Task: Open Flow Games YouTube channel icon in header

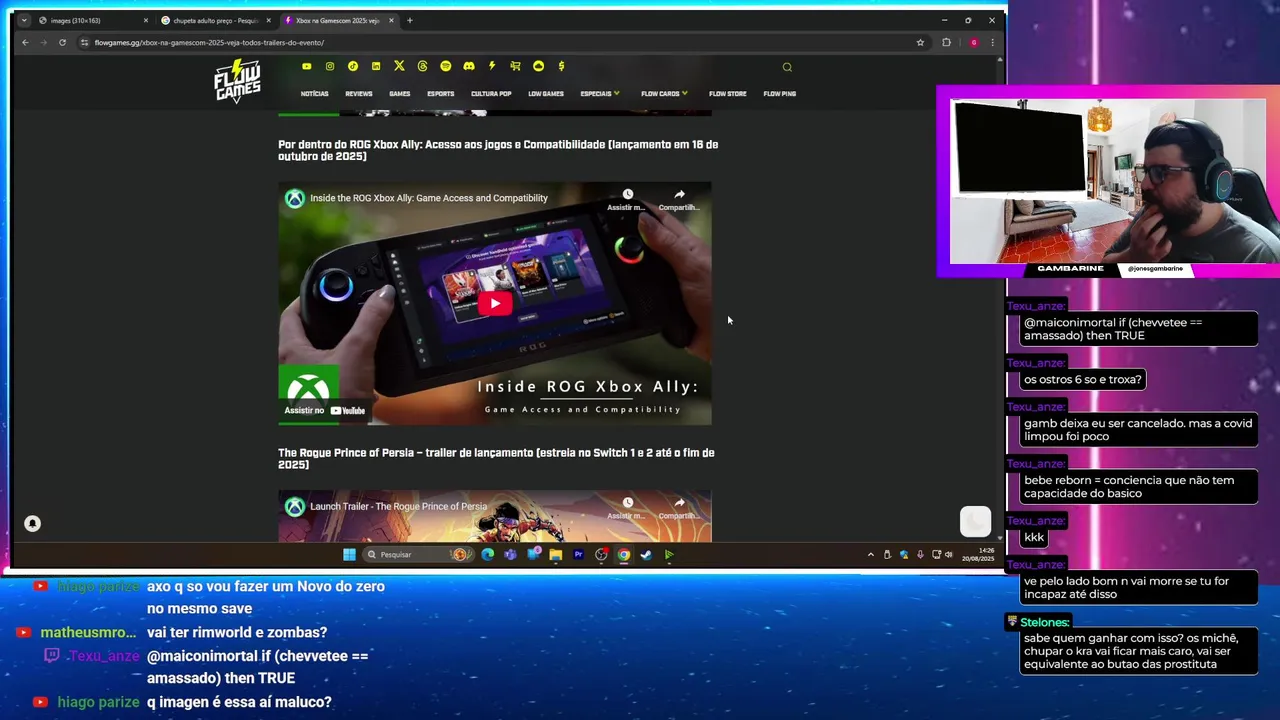Action: [306, 67]
